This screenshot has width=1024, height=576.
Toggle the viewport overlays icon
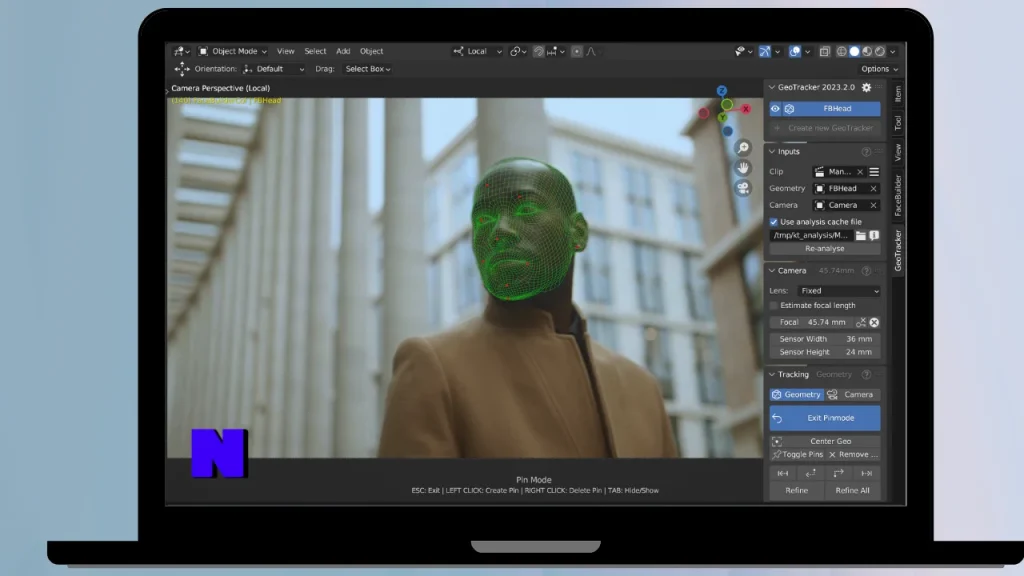click(x=795, y=51)
